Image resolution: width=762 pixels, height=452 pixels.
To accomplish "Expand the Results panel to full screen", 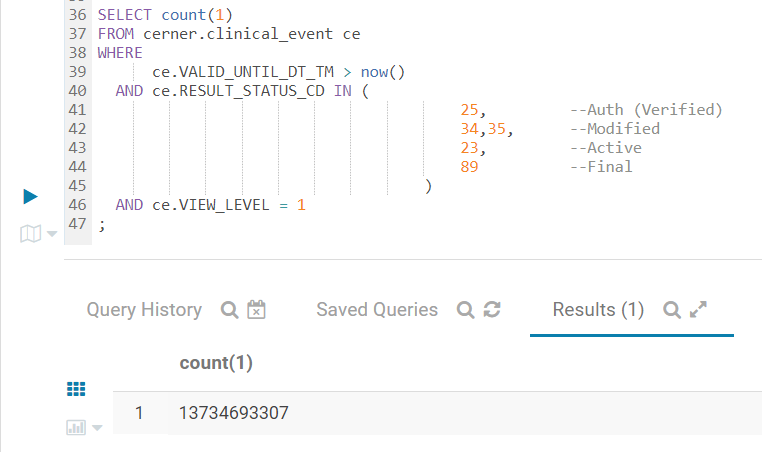I will point(698,310).
